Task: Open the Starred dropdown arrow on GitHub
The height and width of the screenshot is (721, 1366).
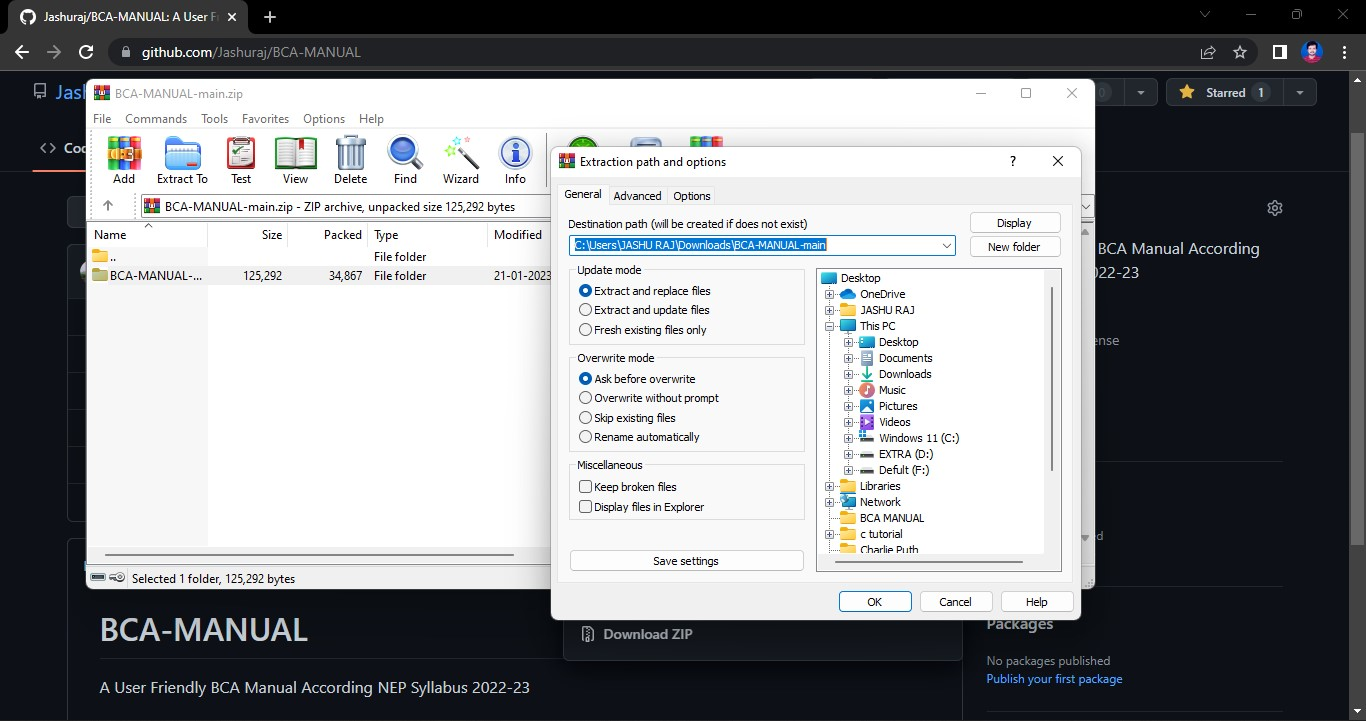Action: pos(1299,92)
